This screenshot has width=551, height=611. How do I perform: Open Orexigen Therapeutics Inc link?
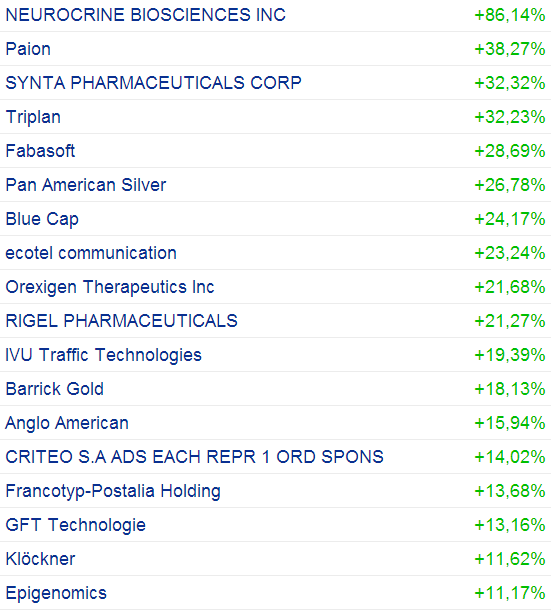110,287
